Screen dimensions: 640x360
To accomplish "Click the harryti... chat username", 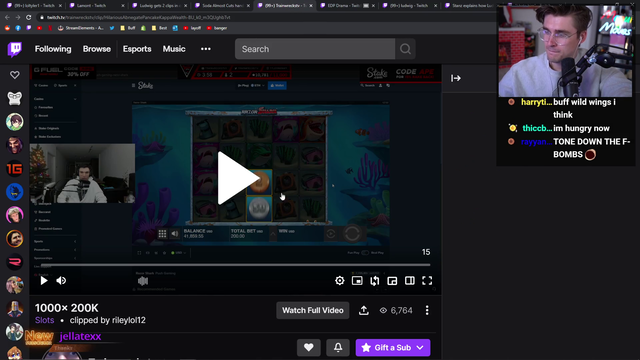I will coord(536,102).
